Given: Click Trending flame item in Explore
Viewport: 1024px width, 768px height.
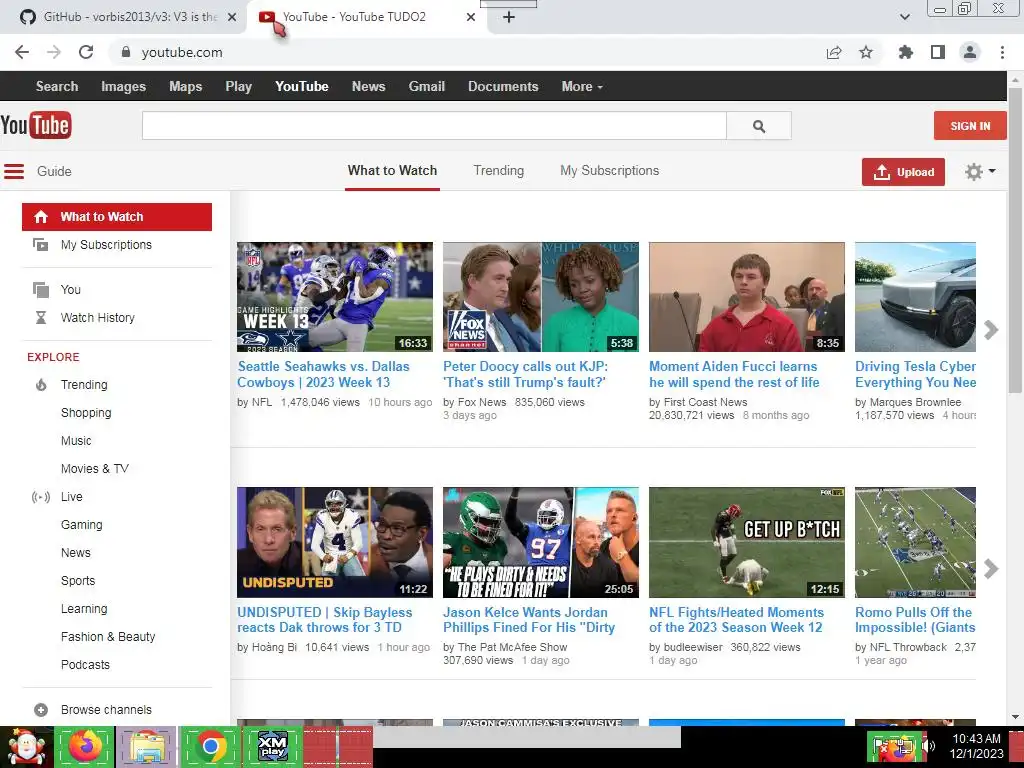Looking at the screenshot, I should pos(84,385).
